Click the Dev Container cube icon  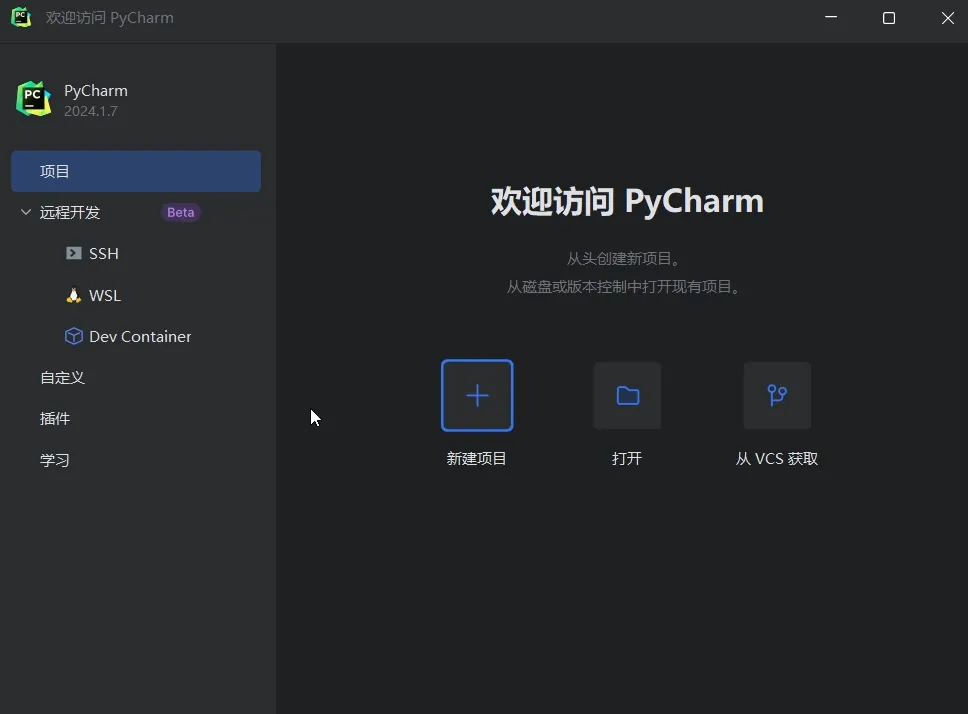[73, 336]
